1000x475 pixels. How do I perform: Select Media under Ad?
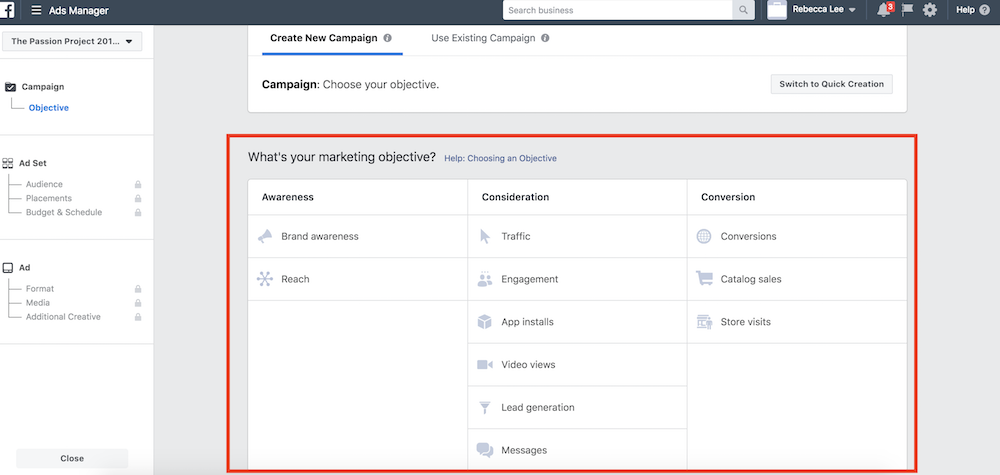pos(38,303)
